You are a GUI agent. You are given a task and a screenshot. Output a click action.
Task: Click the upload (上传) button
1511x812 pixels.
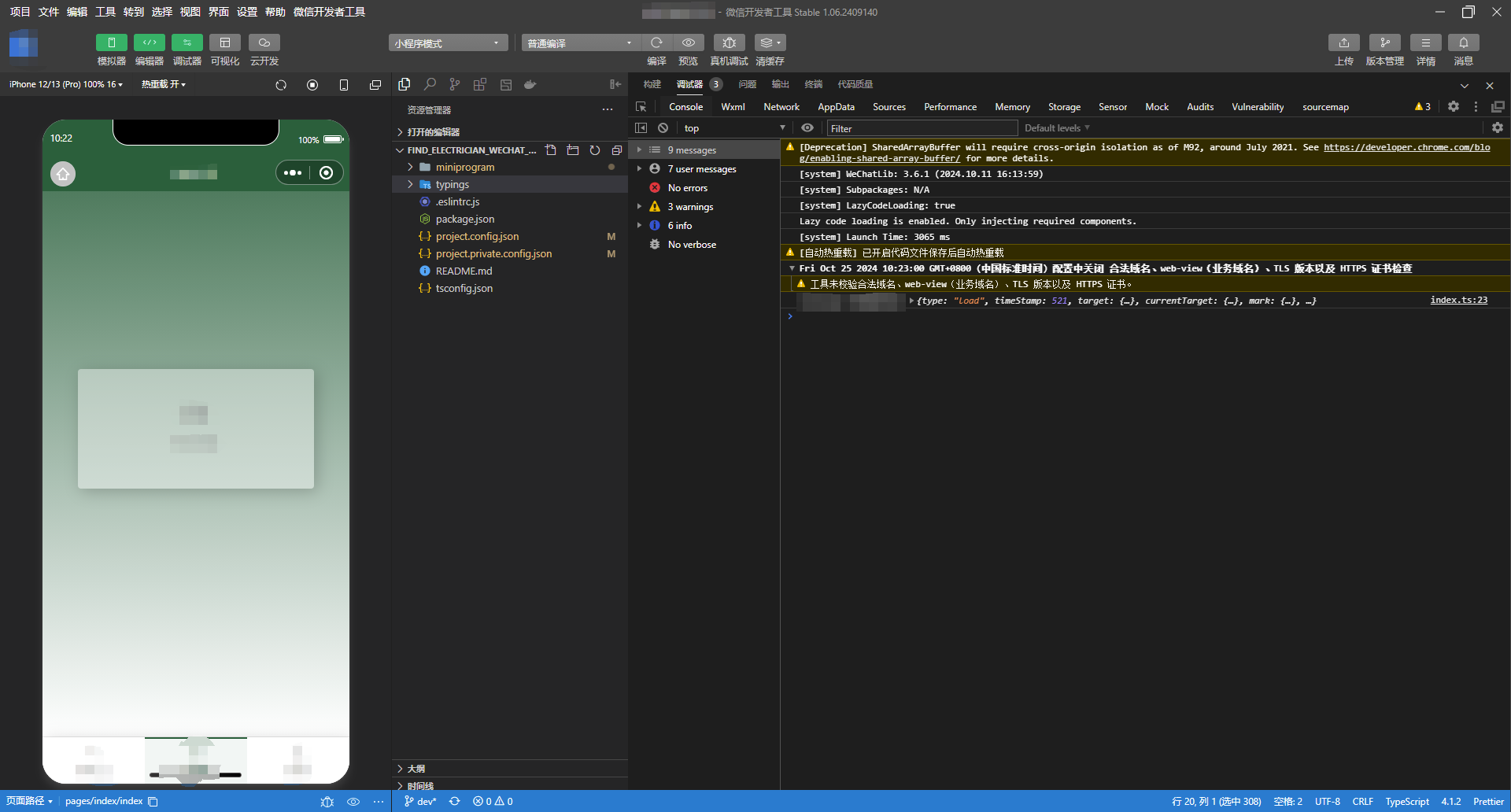pos(1344,42)
